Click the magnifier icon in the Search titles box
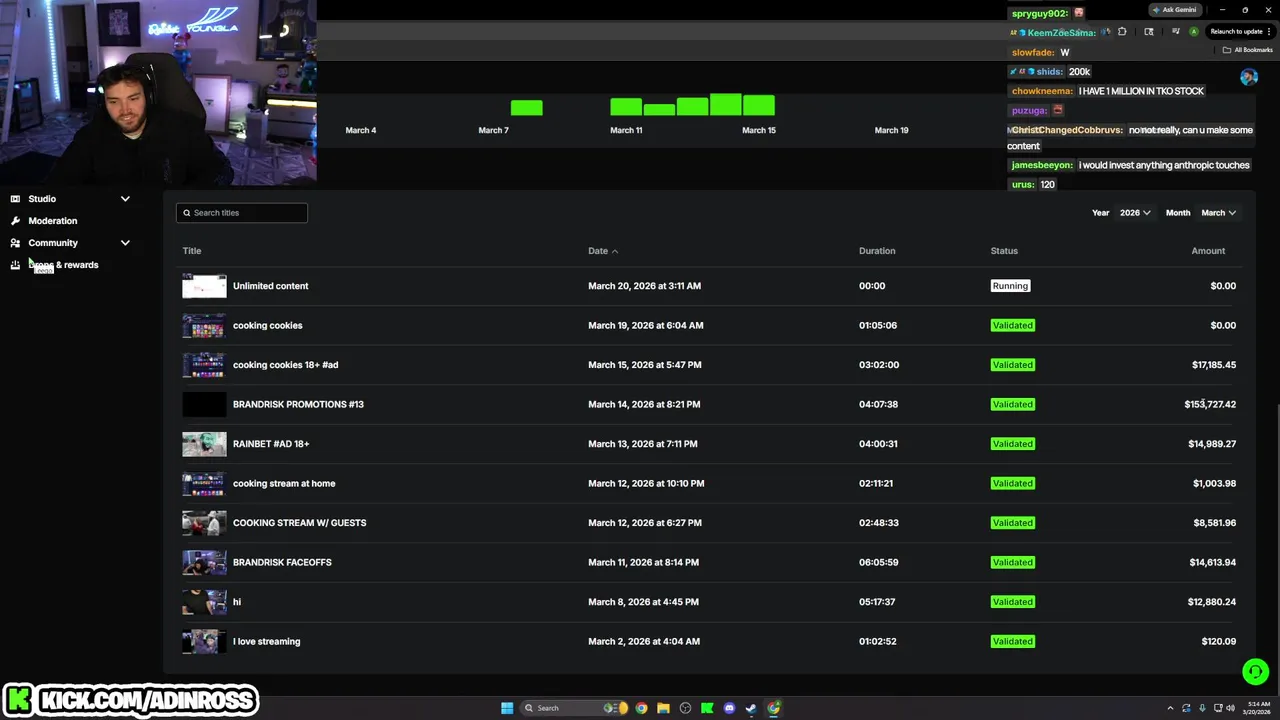Screen dimensions: 1280x720 tap(186, 213)
